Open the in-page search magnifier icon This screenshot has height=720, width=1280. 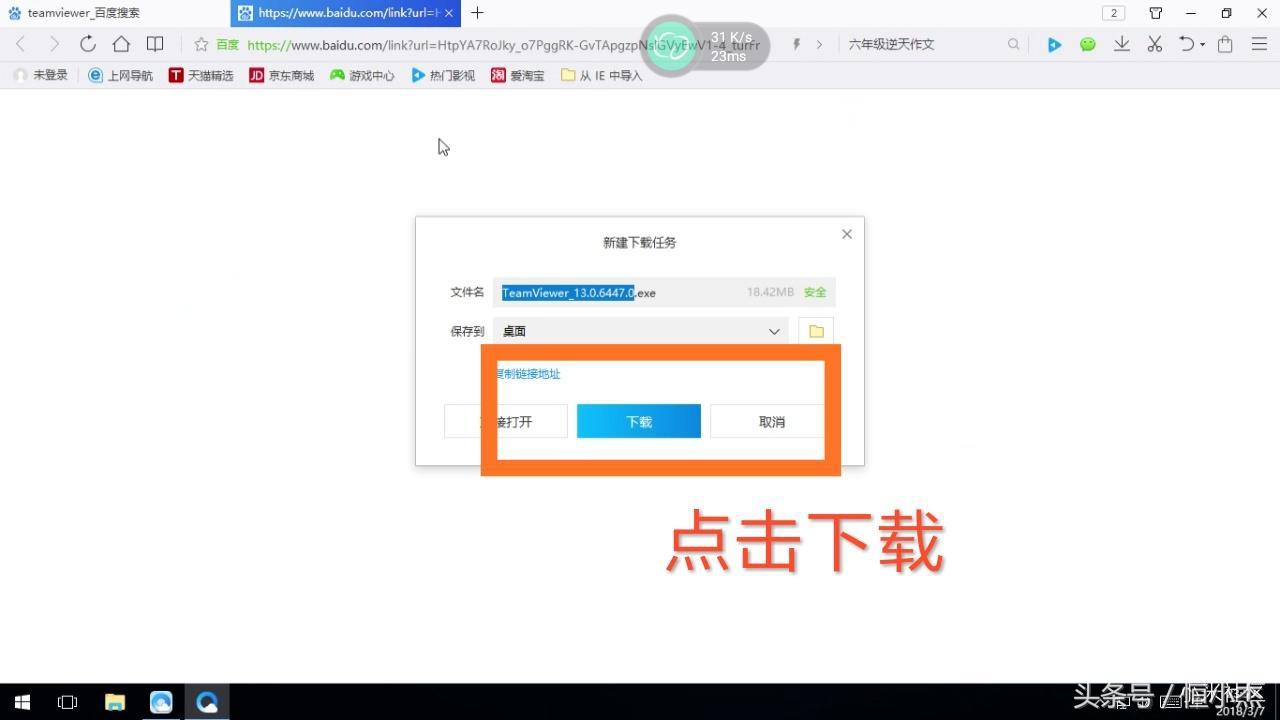coord(1013,43)
